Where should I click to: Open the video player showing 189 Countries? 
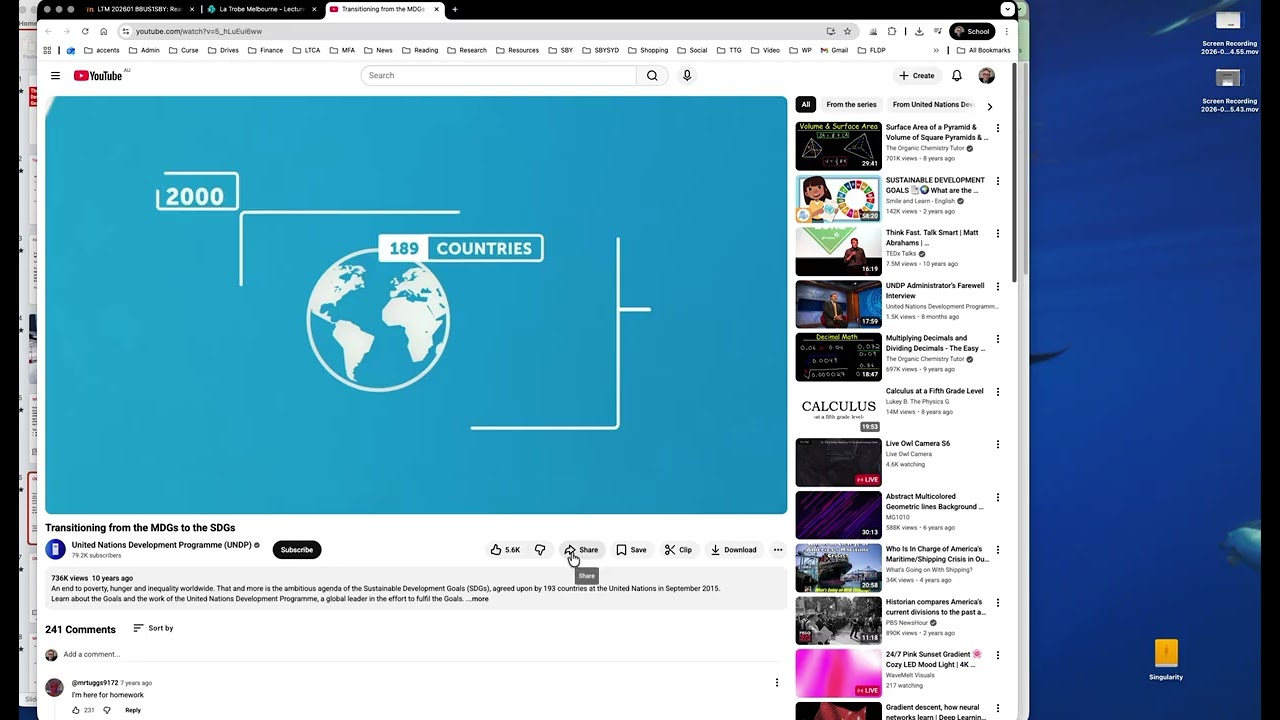pos(416,305)
